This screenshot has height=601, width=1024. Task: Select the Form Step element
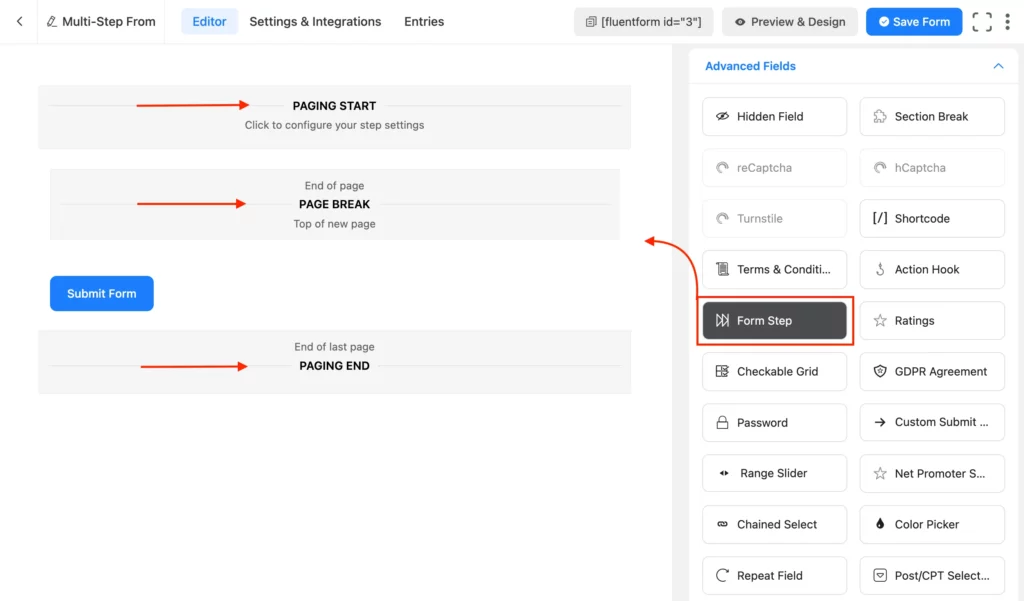pos(774,320)
